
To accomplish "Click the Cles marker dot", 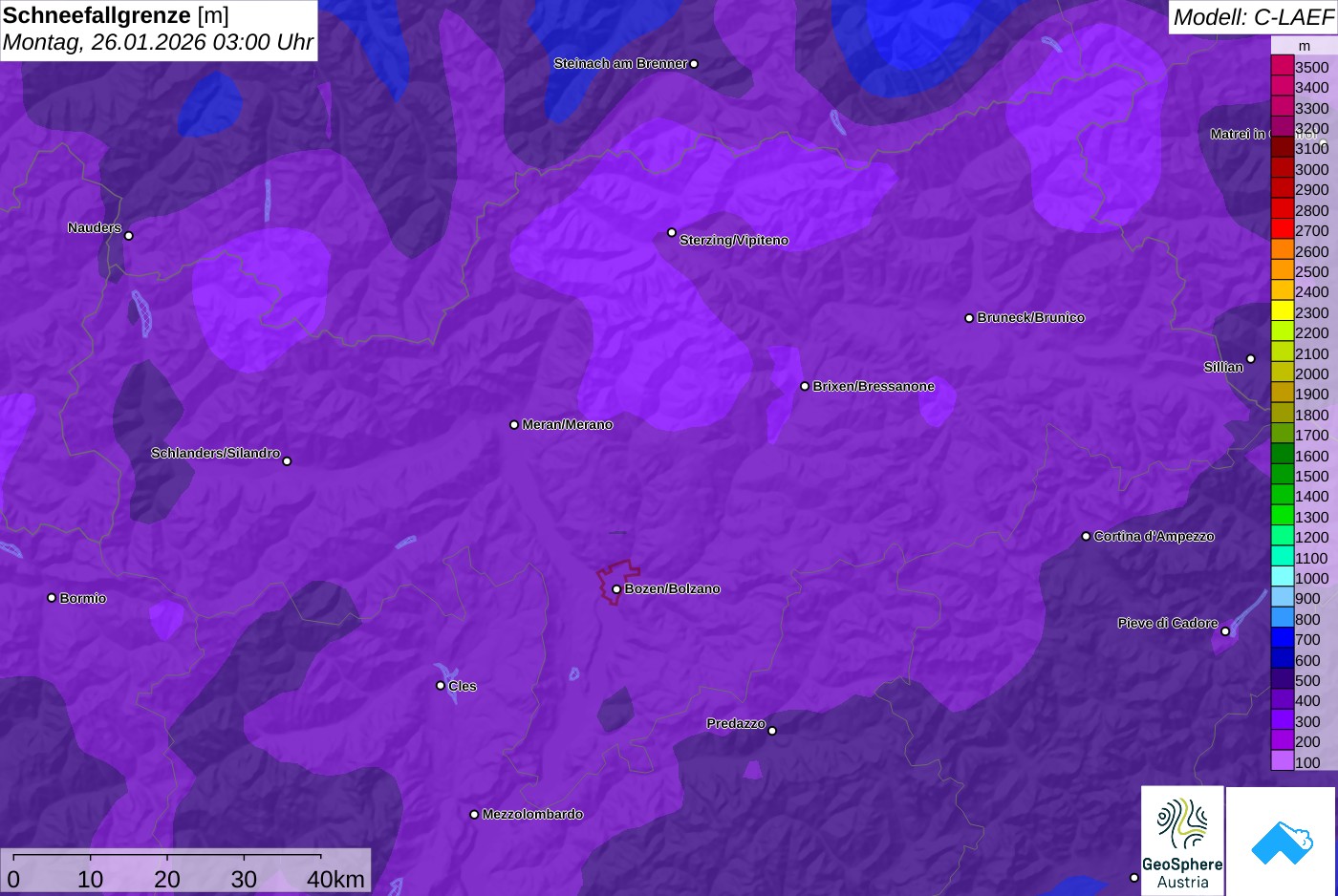I will click(x=441, y=685).
